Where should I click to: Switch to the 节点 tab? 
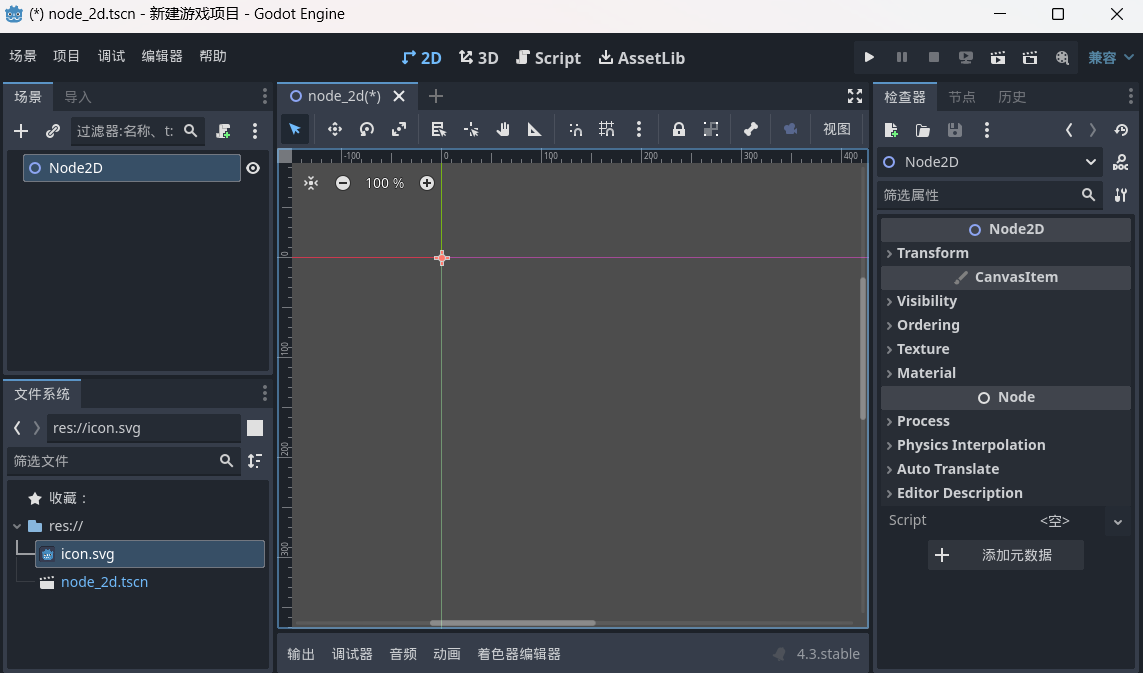pos(962,97)
